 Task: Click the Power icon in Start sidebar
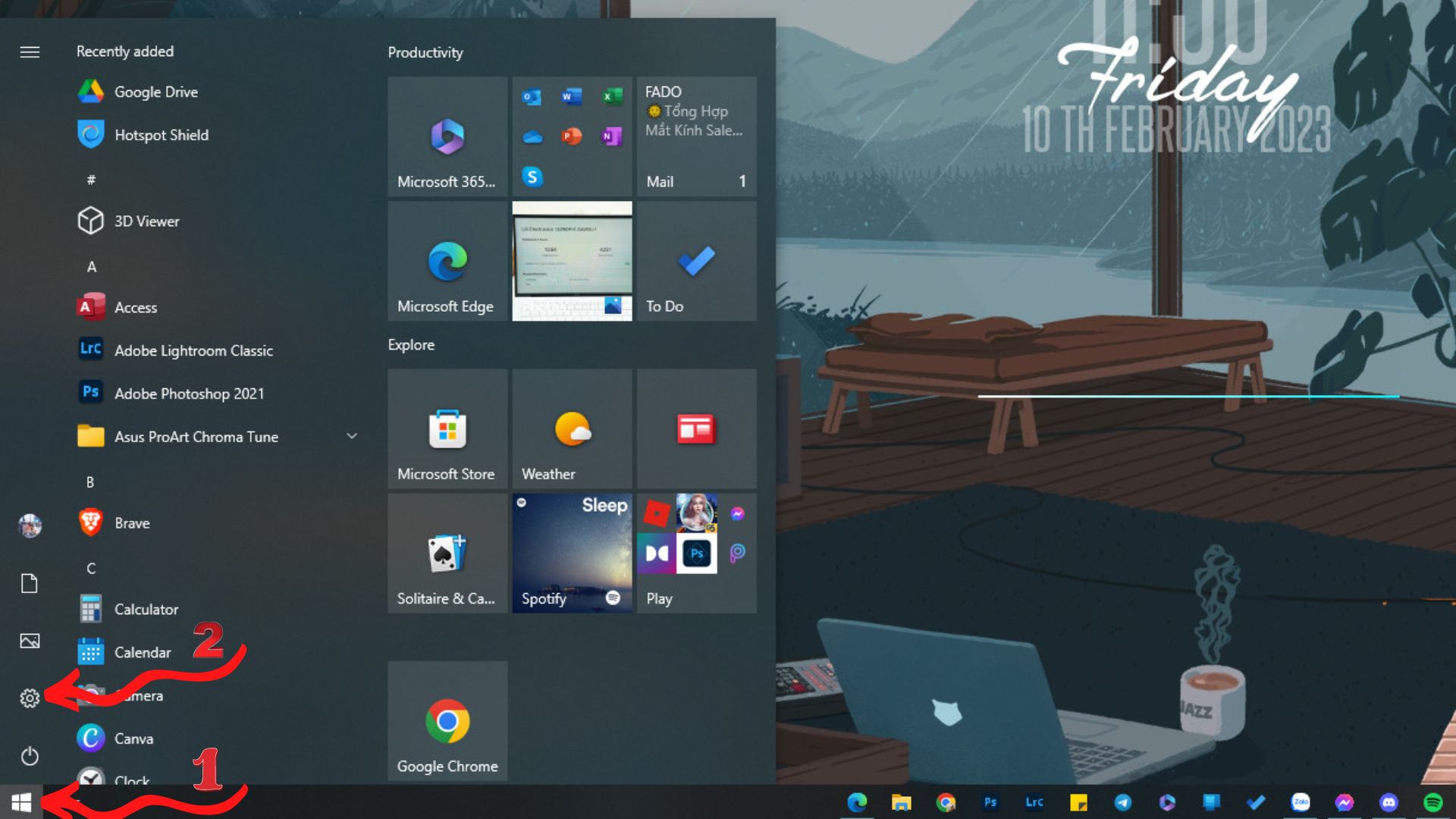tap(30, 756)
